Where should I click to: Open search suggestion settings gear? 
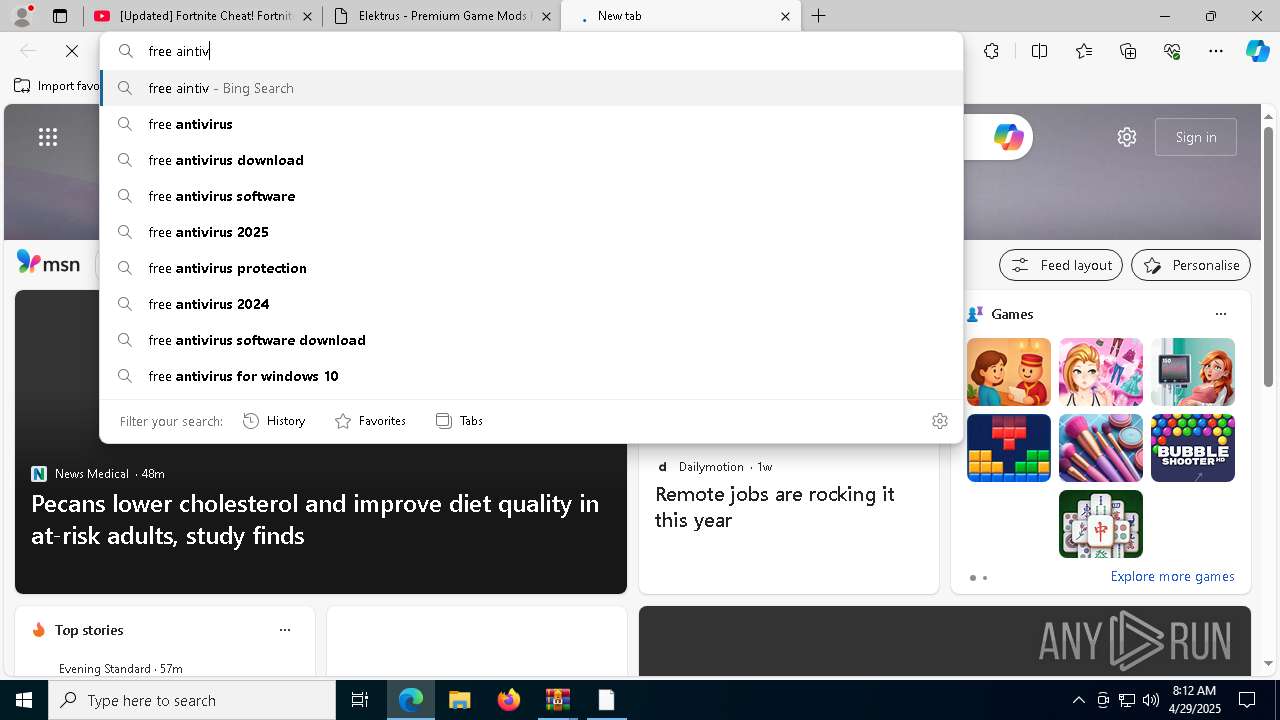(939, 421)
